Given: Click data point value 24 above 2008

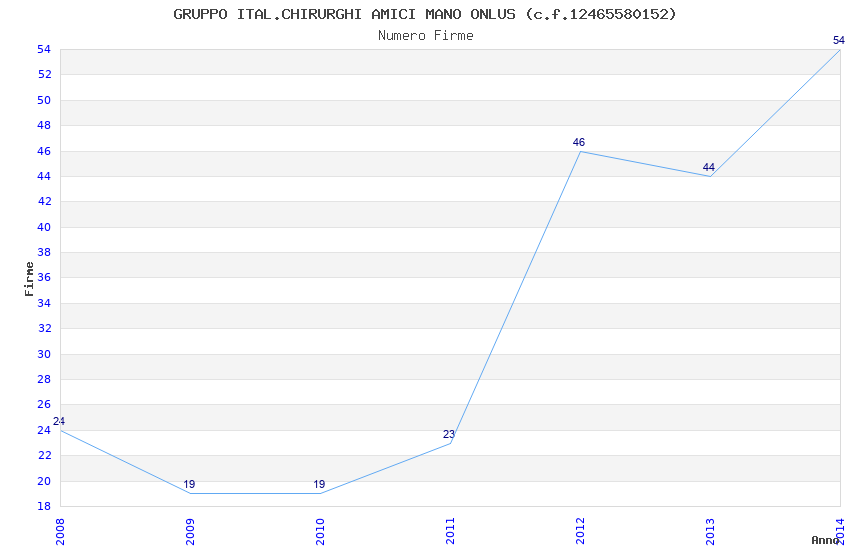Looking at the screenshot, I should pos(59,421).
